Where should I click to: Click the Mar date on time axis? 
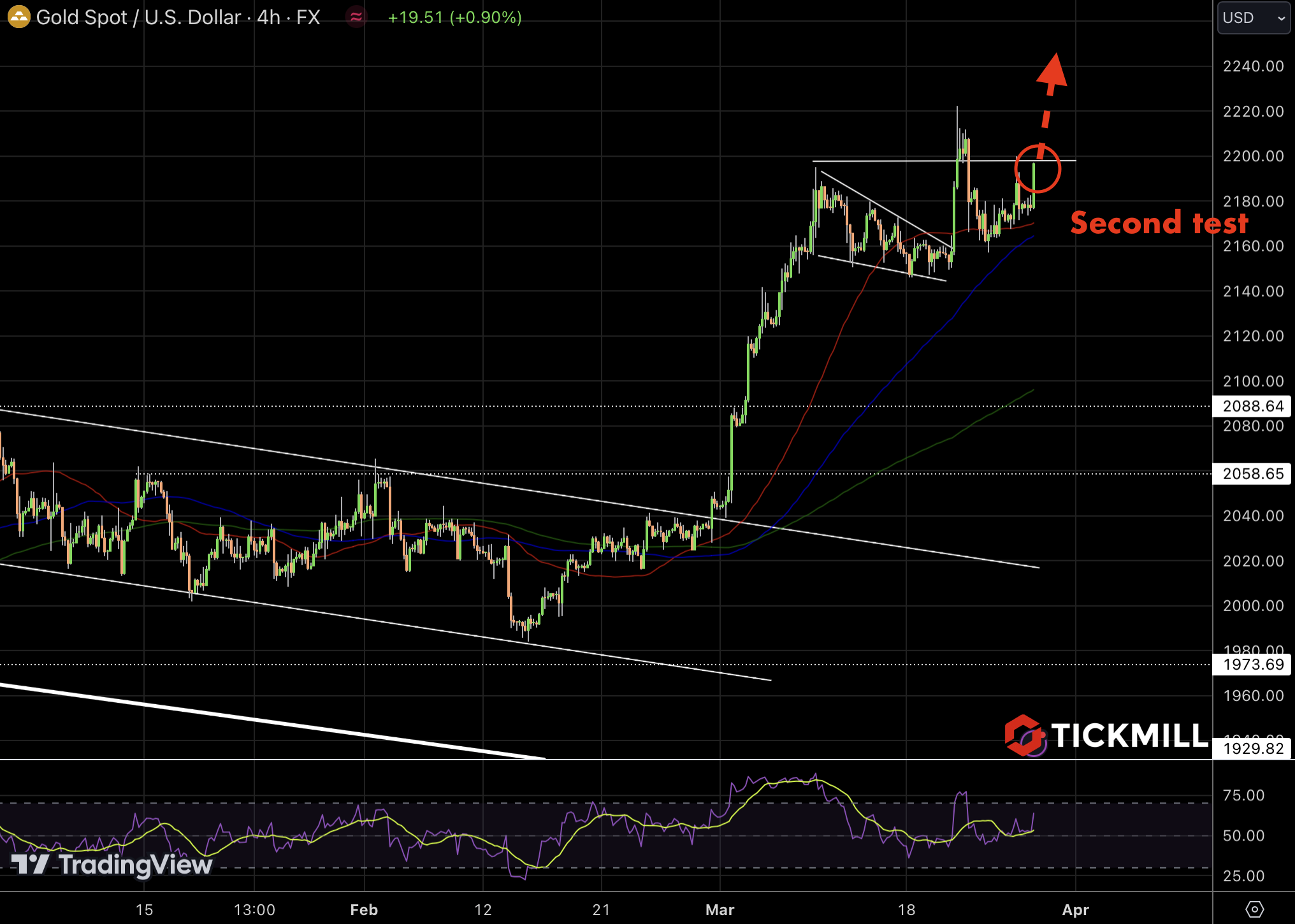coord(720,909)
